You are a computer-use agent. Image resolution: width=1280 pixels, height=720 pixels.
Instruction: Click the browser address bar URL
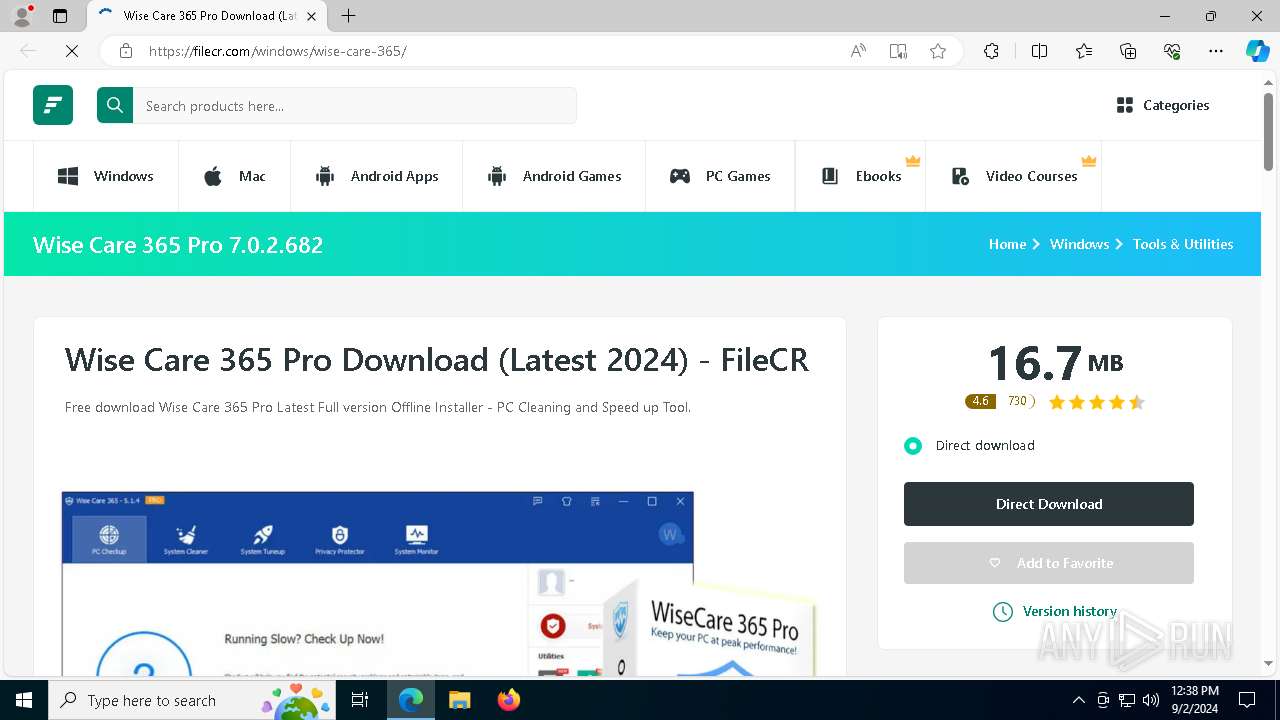[x=277, y=51]
